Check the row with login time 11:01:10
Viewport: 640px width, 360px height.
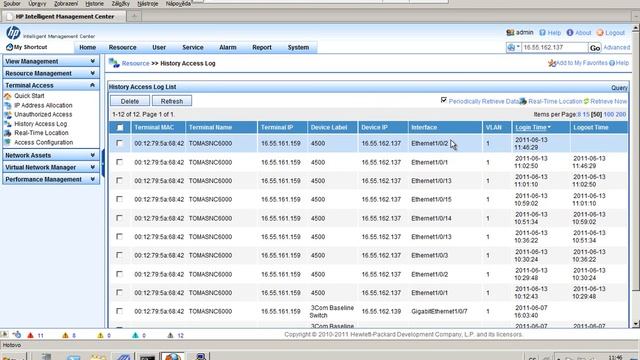[119, 180]
